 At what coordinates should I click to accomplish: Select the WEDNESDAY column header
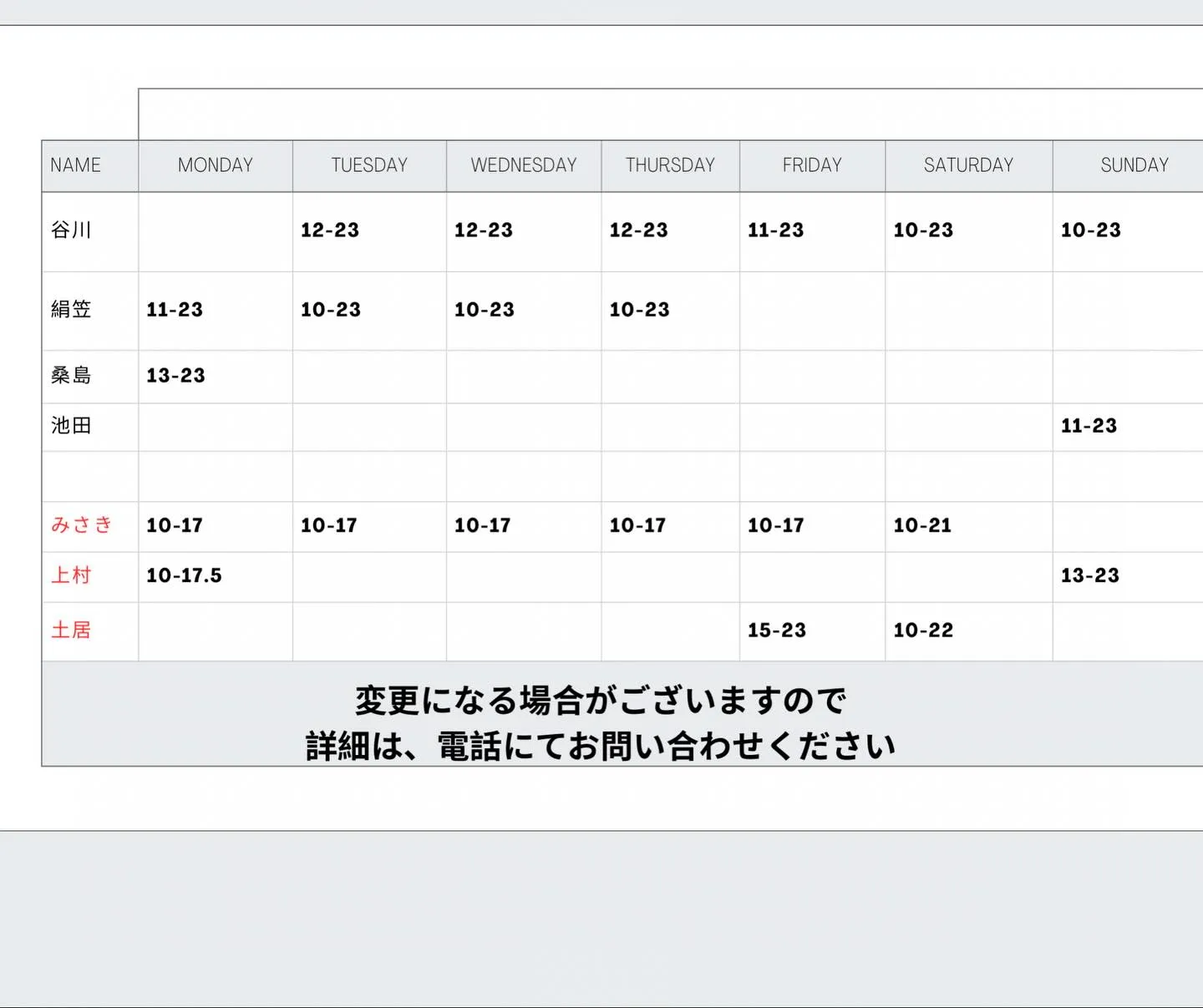(x=524, y=165)
